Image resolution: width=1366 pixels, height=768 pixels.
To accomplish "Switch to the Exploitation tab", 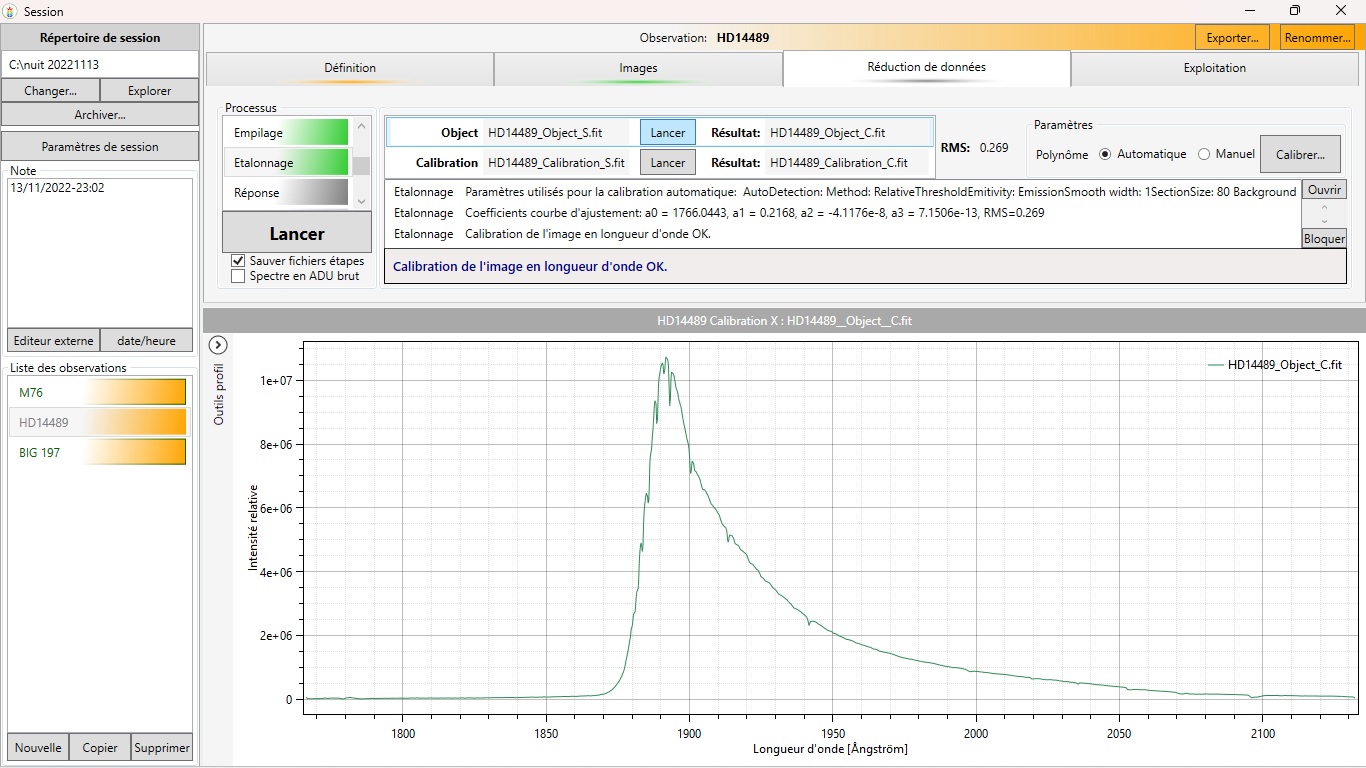I will click(1214, 68).
